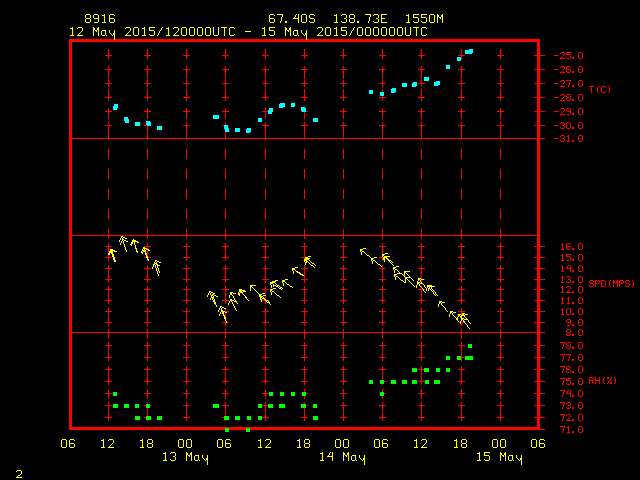640x480 pixels.
Task: Pick the 75.0 humidity axis label
Action: (x=572, y=382)
